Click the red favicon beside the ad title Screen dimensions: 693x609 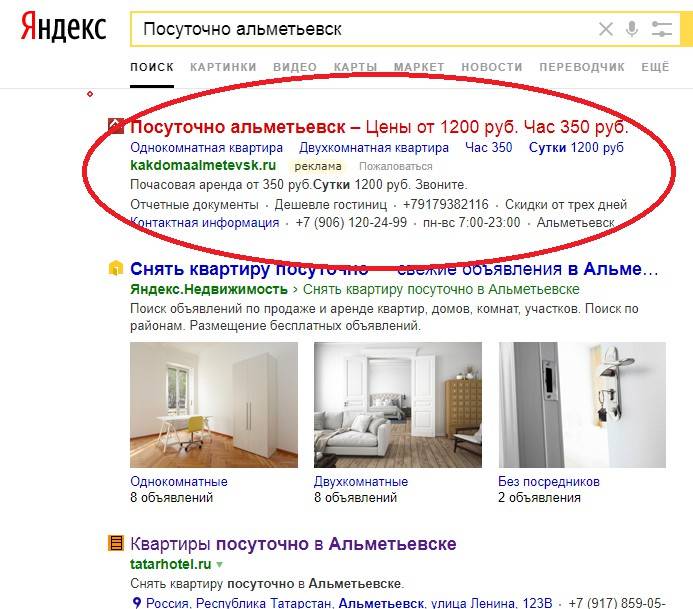click(x=116, y=126)
